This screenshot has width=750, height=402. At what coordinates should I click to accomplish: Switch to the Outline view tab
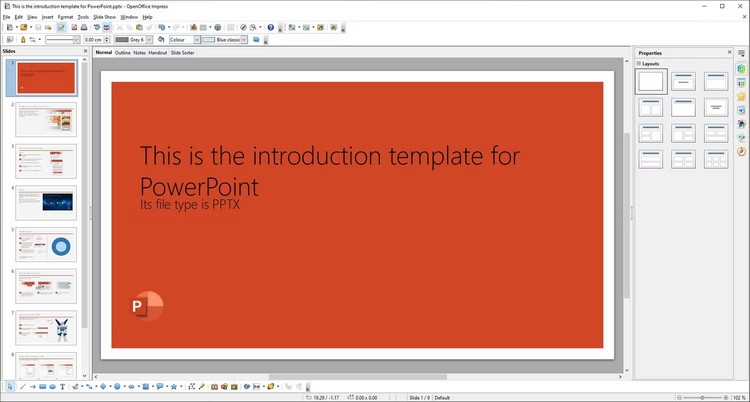point(122,53)
